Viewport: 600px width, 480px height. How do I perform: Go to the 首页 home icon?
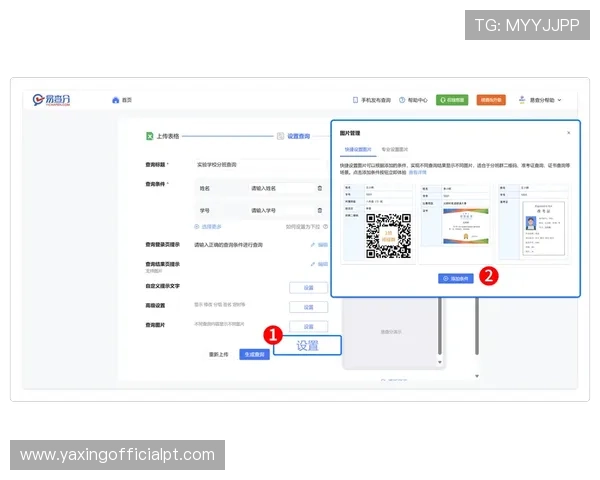tap(116, 100)
